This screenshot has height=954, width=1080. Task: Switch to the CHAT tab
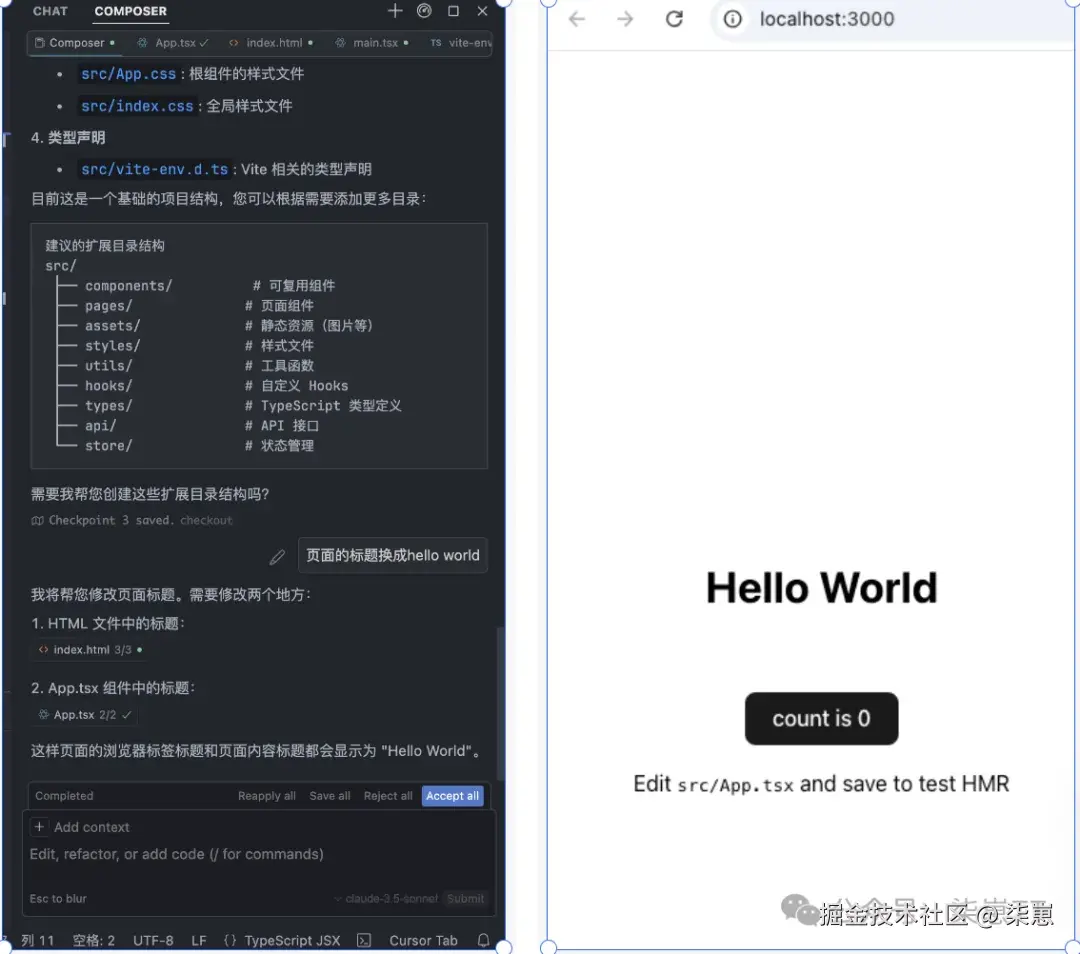(x=50, y=11)
